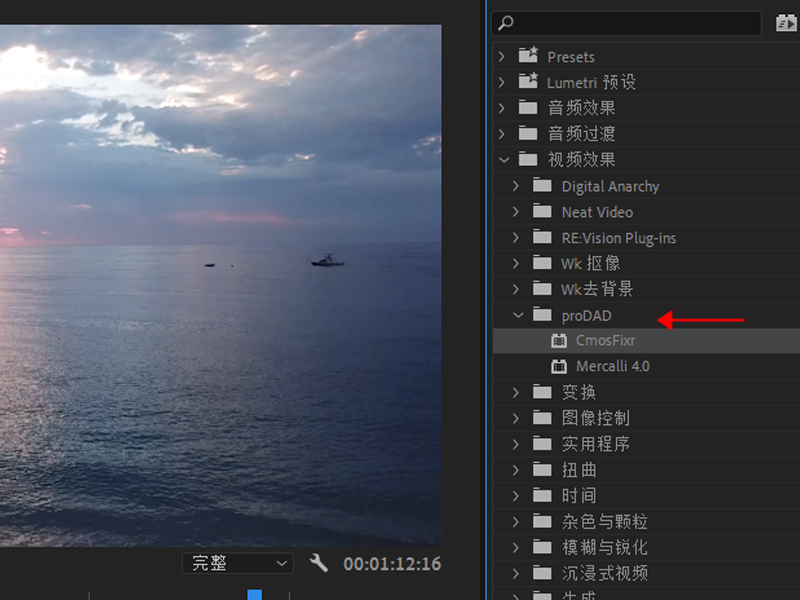The height and width of the screenshot is (600, 800).
Task: Click the 实用程序 folder icon
Action: (x=542, y=444)
